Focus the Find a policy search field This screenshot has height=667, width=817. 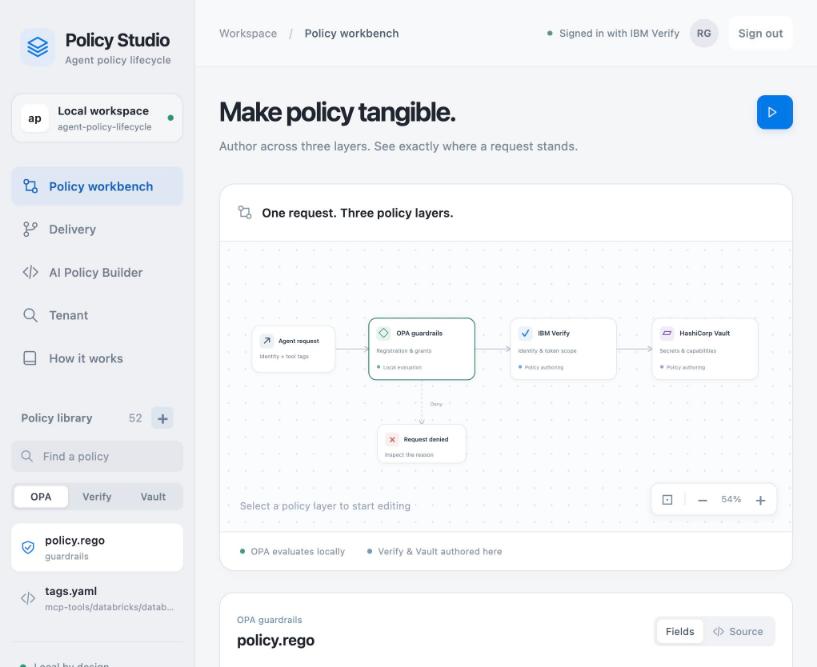click(97, 456)
